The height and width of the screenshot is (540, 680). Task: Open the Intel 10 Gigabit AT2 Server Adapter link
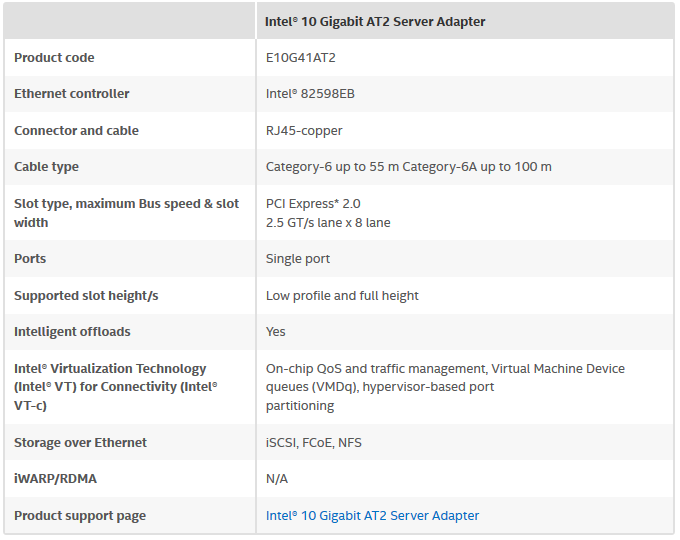tap(372, 515)
